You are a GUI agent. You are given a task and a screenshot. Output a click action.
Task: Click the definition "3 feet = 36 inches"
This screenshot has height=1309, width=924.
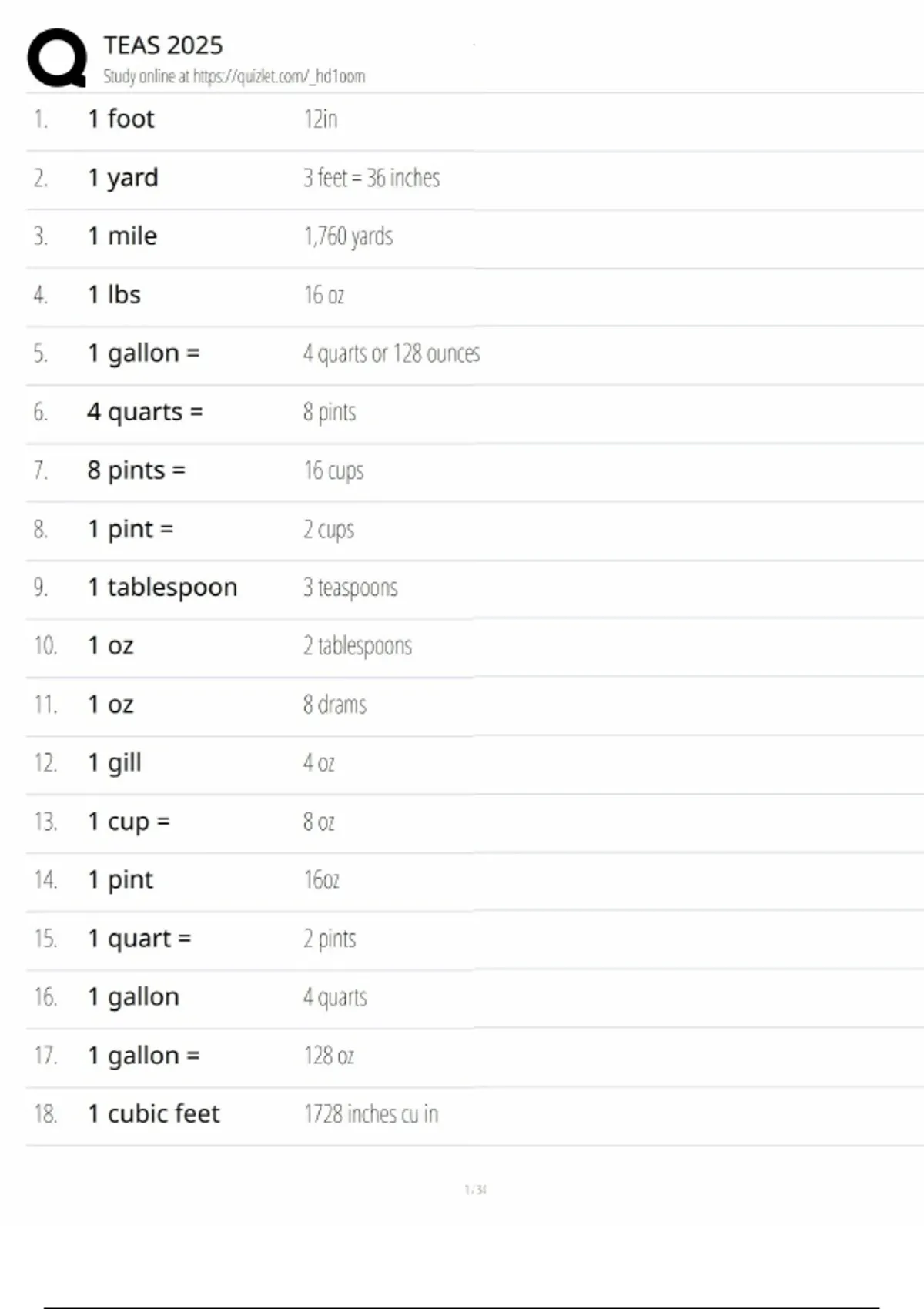(x=371, y=178)
